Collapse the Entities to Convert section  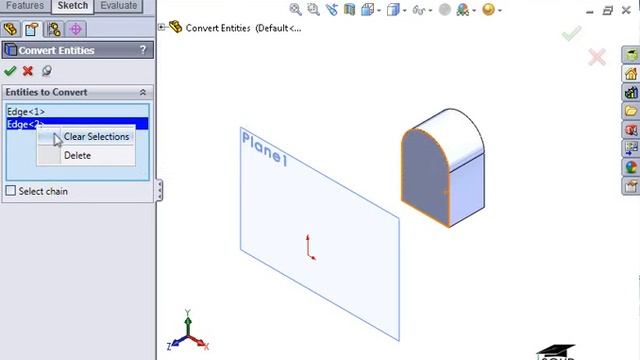point(143,92)
